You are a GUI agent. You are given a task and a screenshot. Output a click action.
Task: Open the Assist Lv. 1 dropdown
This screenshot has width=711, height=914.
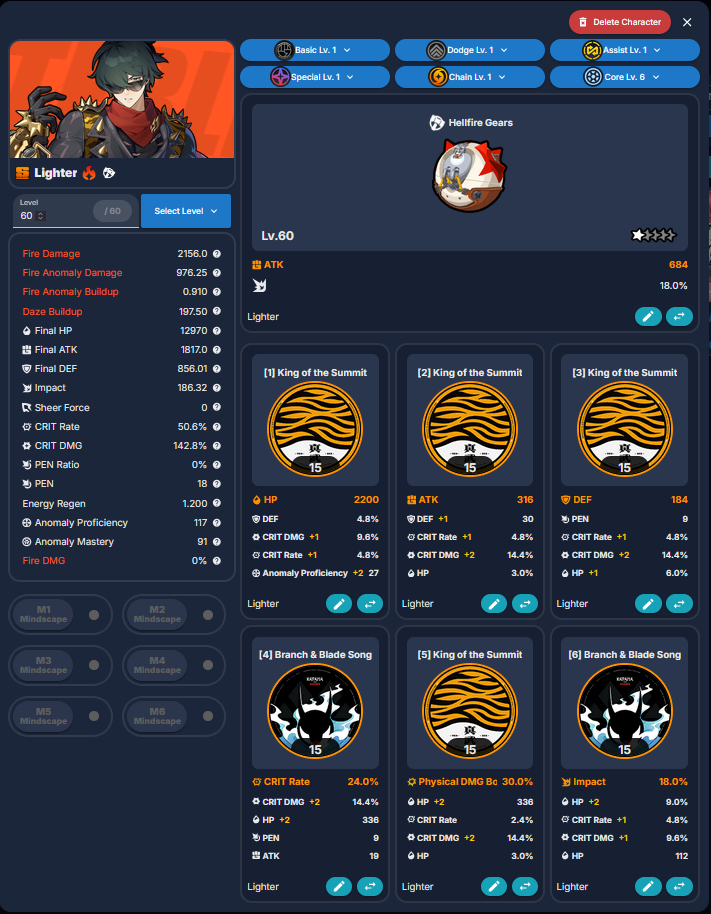click(x=625, y=50)
